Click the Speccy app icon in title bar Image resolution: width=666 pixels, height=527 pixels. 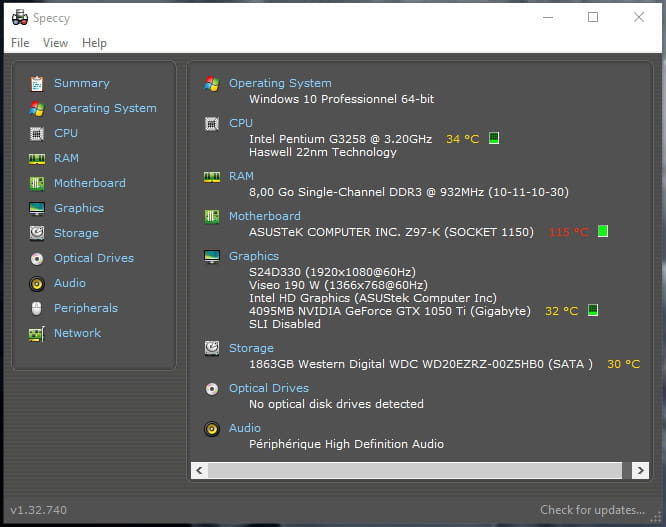coord(20,18)
